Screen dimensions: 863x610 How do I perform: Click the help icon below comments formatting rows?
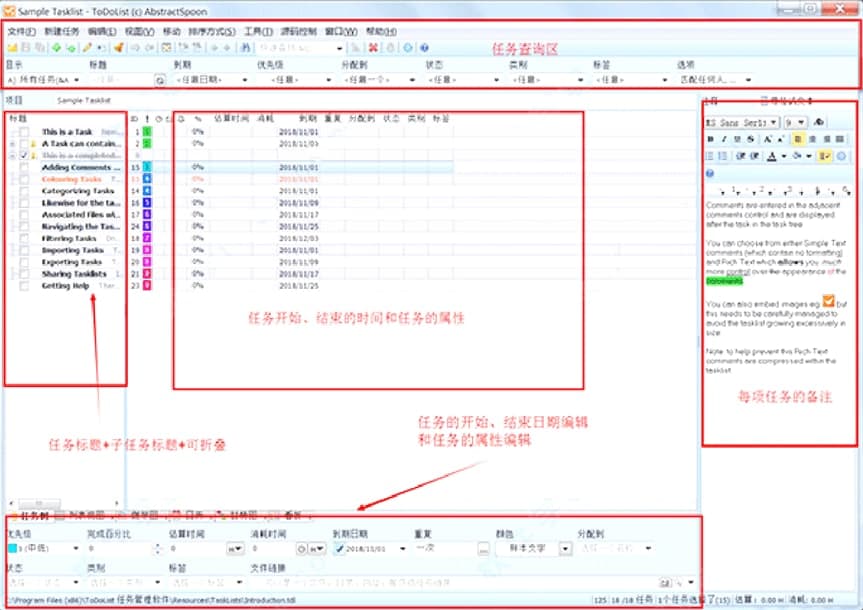tap(710, 173)
